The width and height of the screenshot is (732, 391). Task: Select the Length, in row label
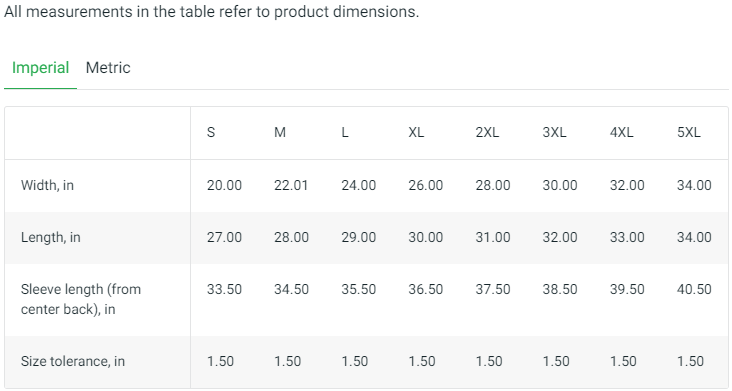click(50, 237)
